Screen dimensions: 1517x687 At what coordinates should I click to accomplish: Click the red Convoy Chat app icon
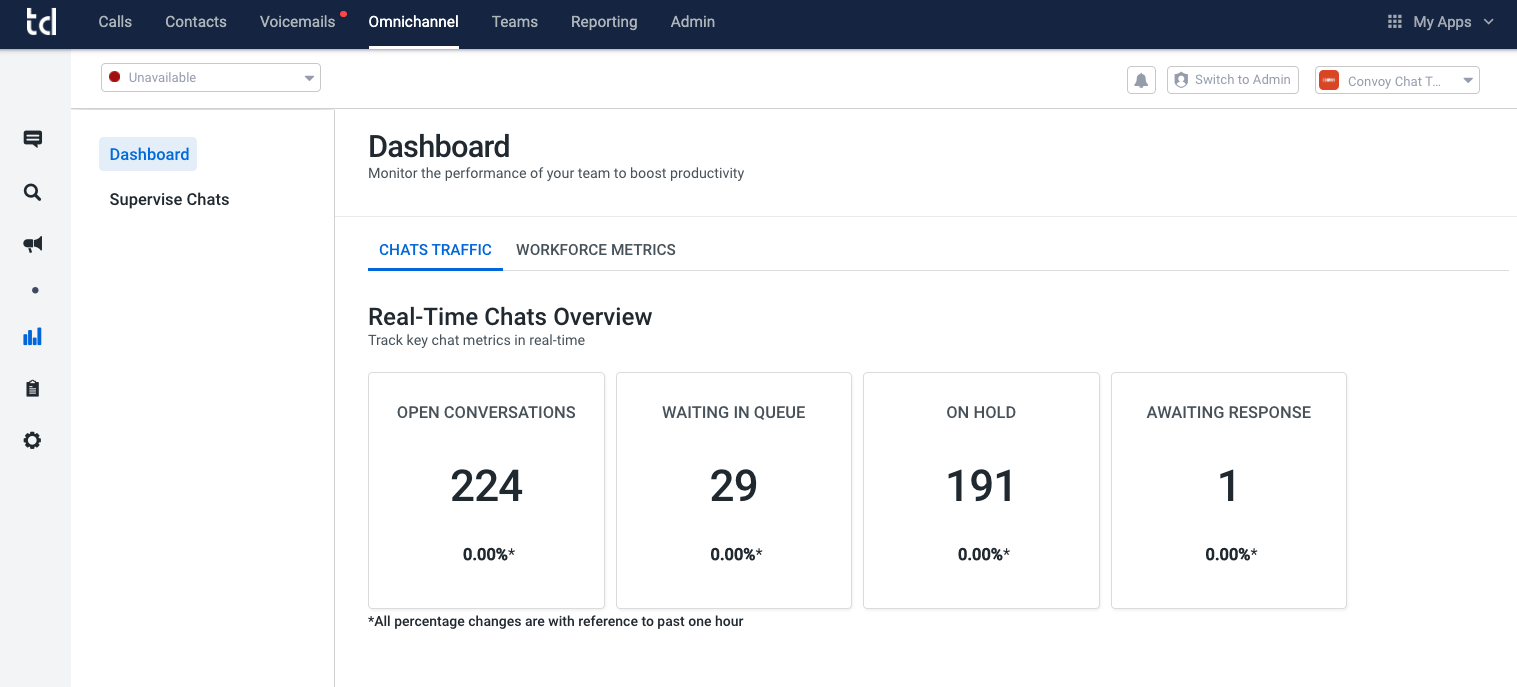pyautogui.click(x=1329, y=81)
